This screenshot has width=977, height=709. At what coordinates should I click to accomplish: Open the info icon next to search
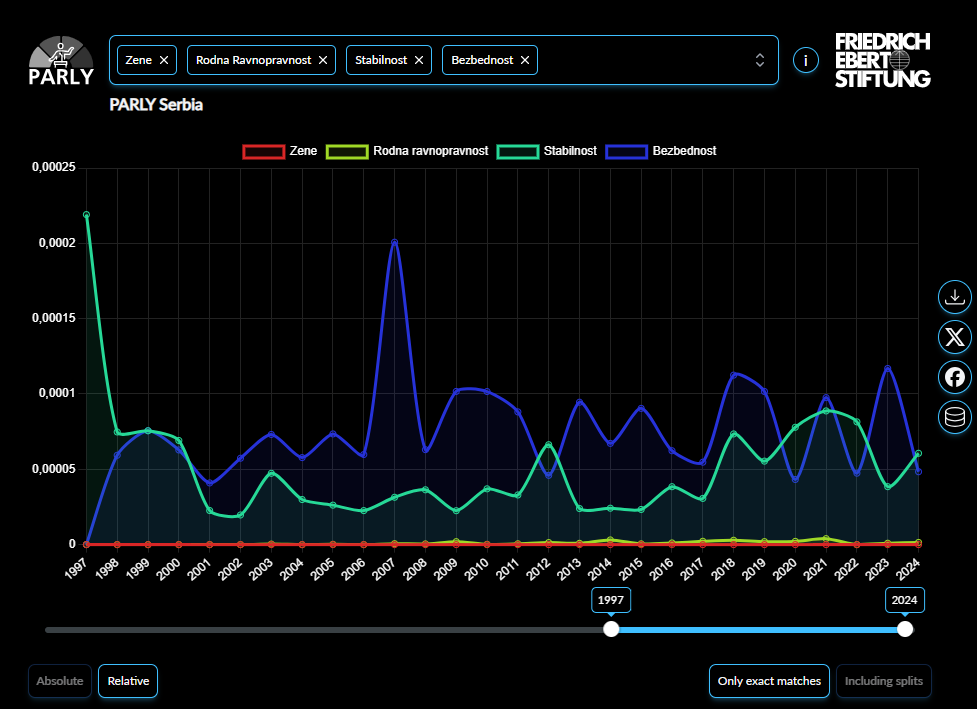[x=805, y=60]
